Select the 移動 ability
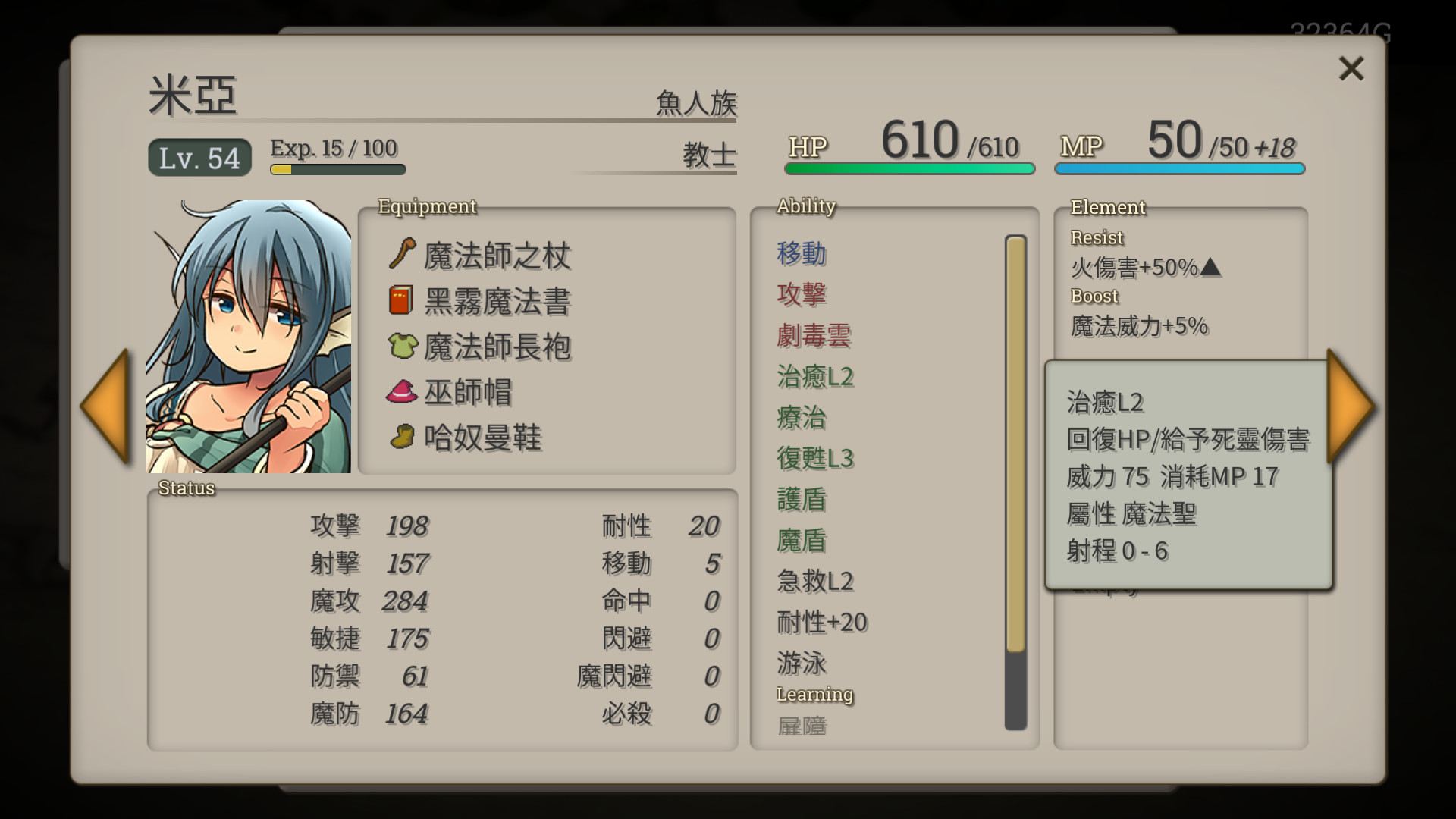 pos(802,253)
